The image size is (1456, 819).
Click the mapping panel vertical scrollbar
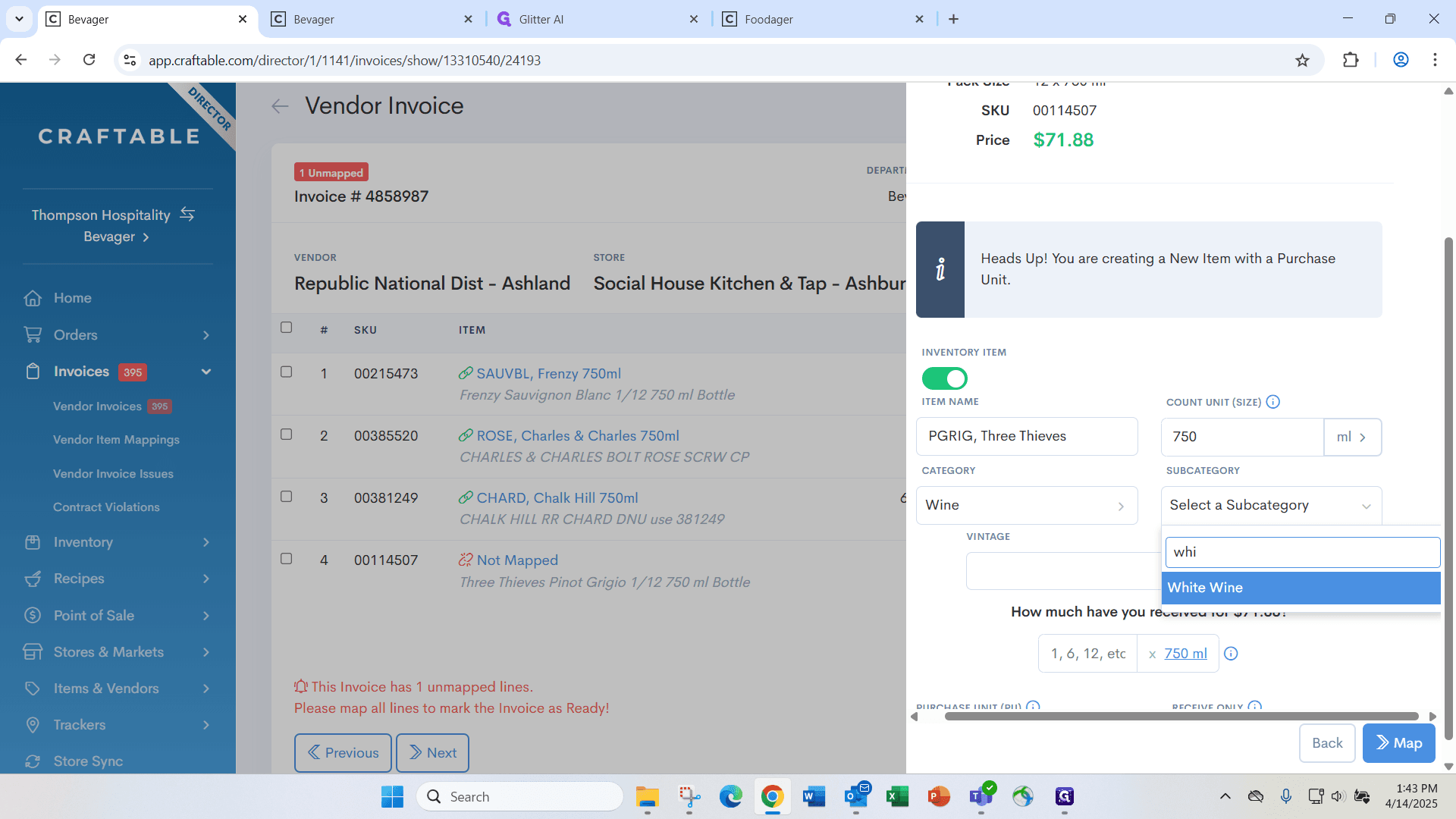coord(1448,489)
